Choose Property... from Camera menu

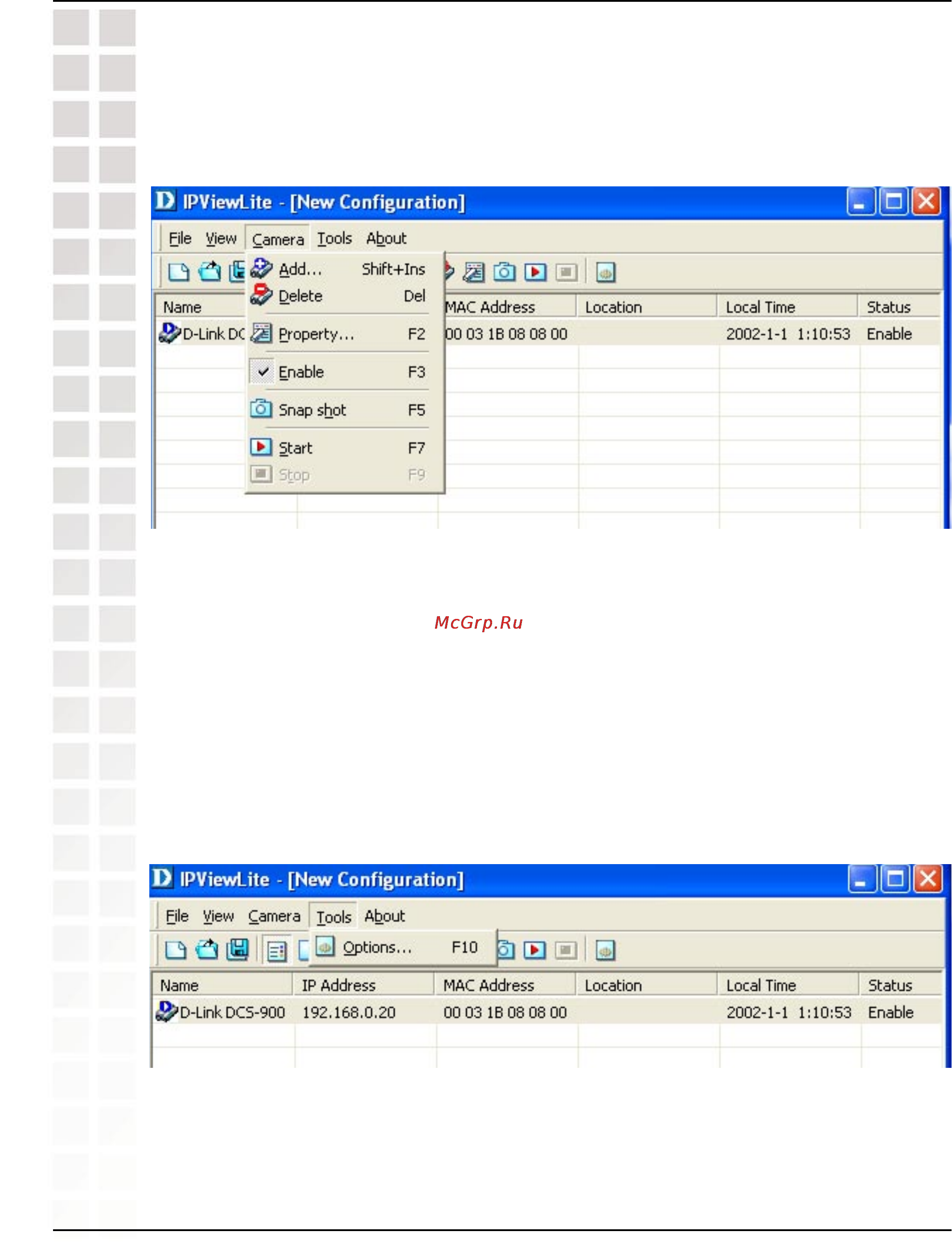tap(345, 334)
